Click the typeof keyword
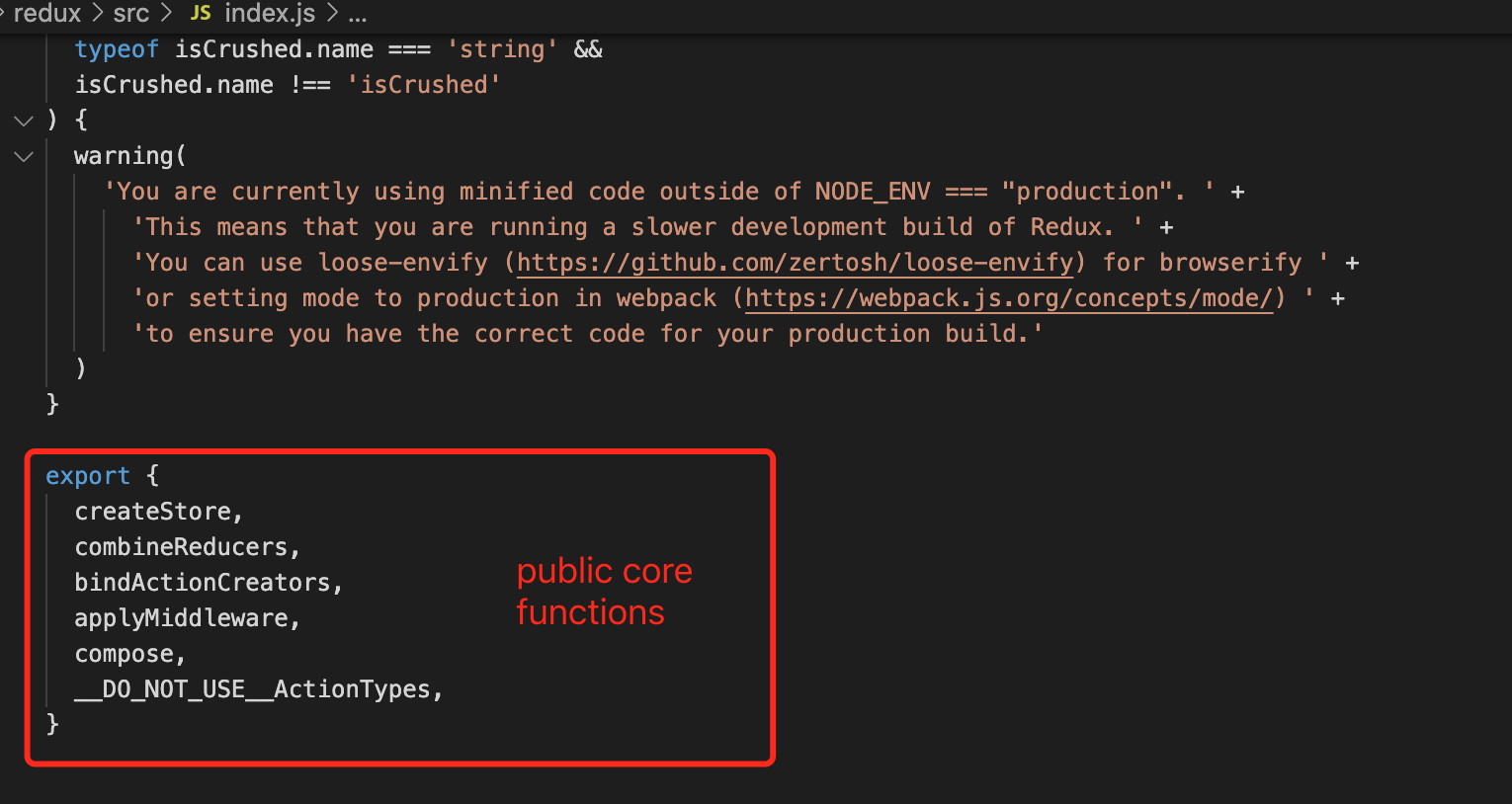 tap(117, 49)
